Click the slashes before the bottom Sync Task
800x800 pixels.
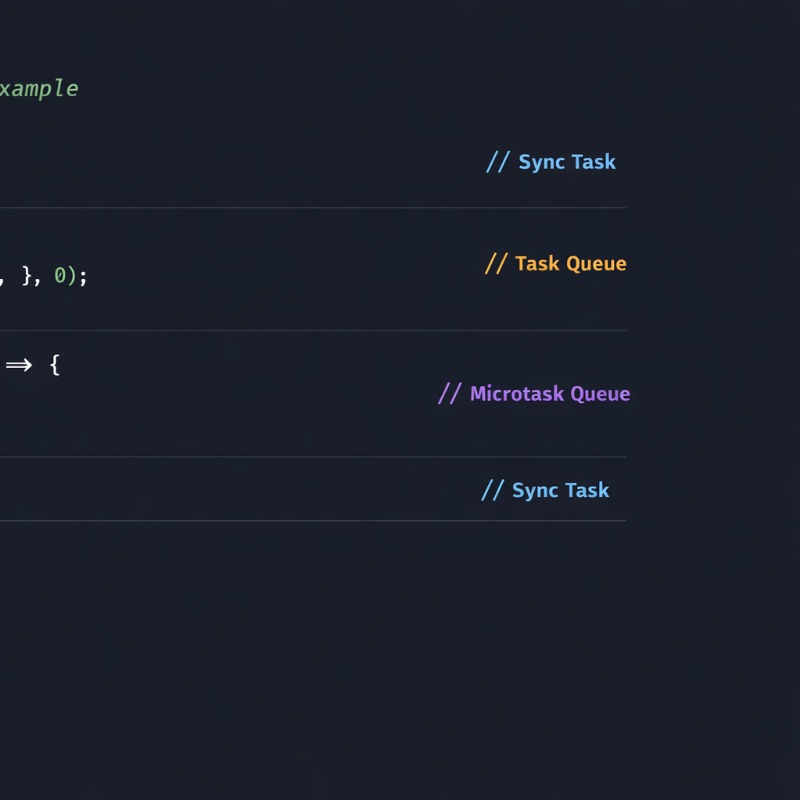coord(492,490)
